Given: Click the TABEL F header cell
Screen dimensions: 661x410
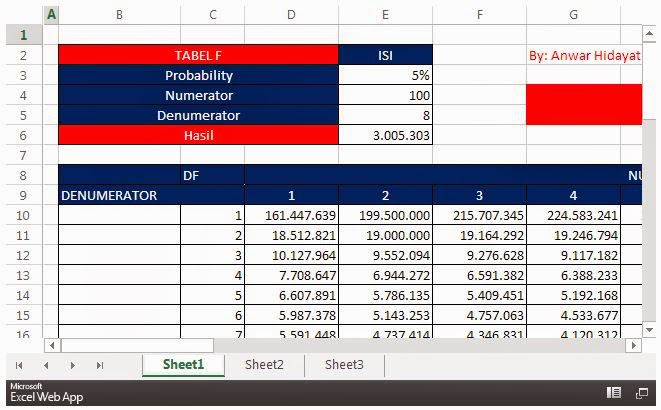Looking at the screenshot, I should 198,55.
